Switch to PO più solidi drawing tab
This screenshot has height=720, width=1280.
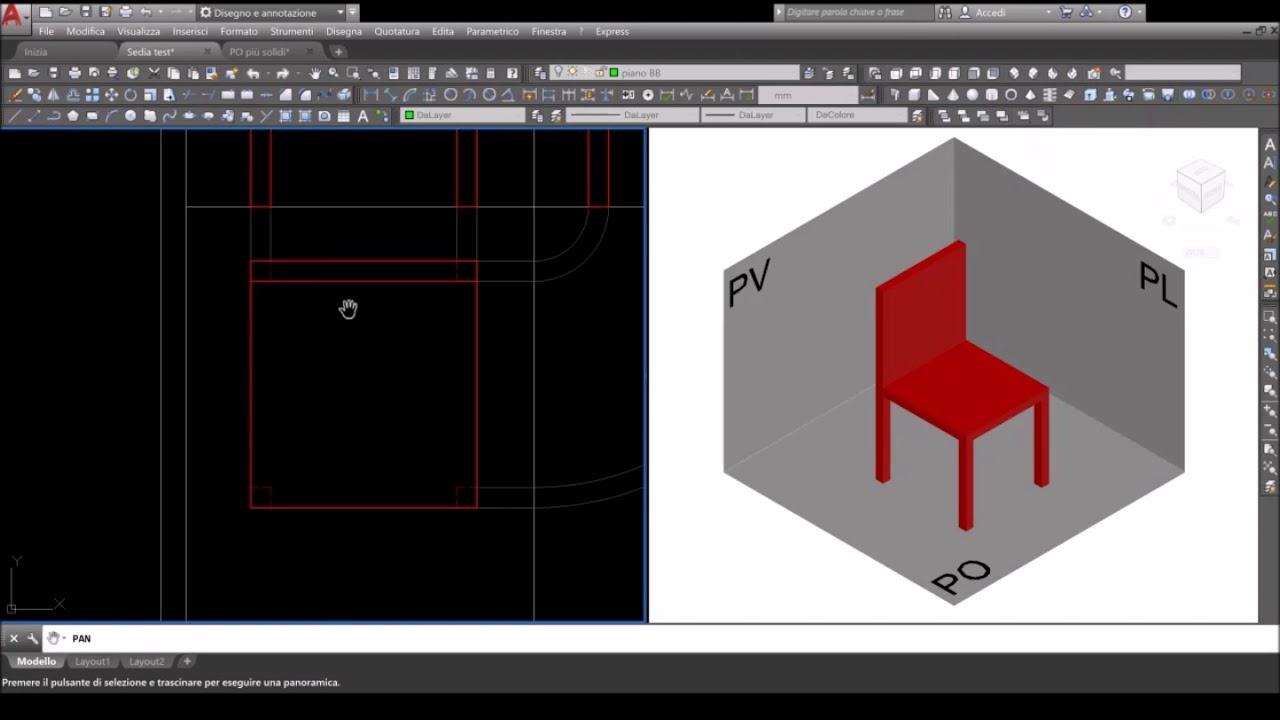[259, 51]
